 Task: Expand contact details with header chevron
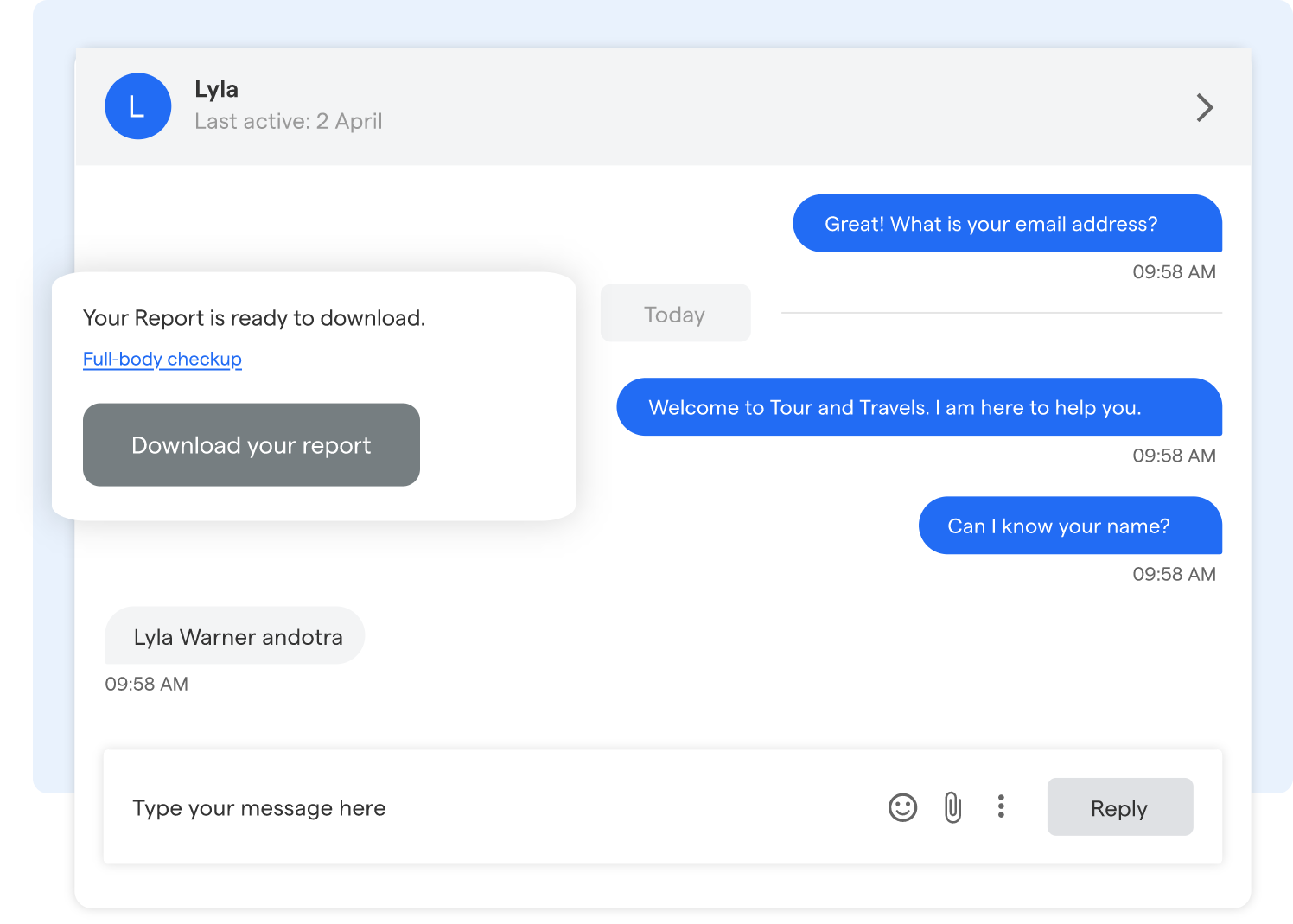[1205, 107]
